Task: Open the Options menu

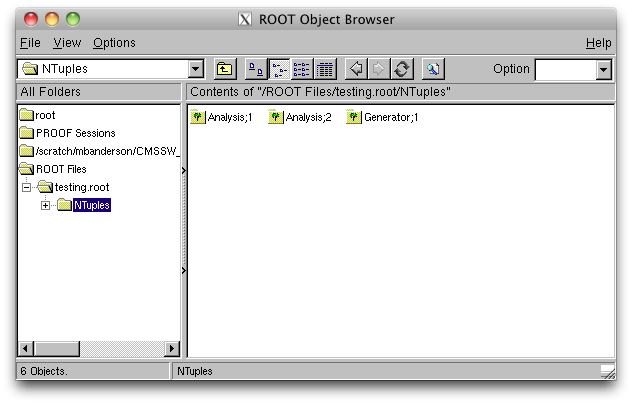Action: [114, 43]
